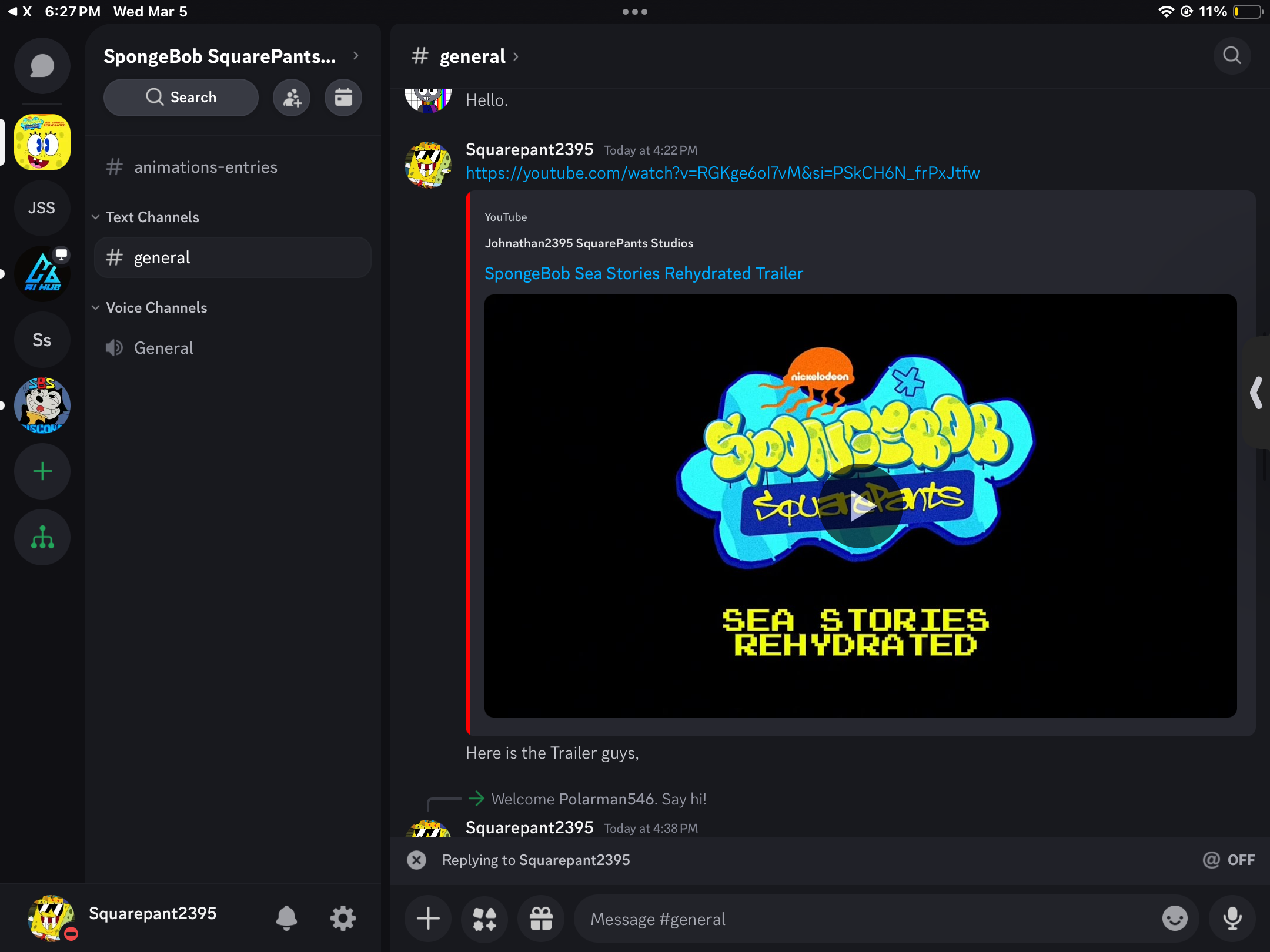This screenshot has width=1270, height=952.
Task: Collapse the Voice Channels category
Action: (149, 307)
